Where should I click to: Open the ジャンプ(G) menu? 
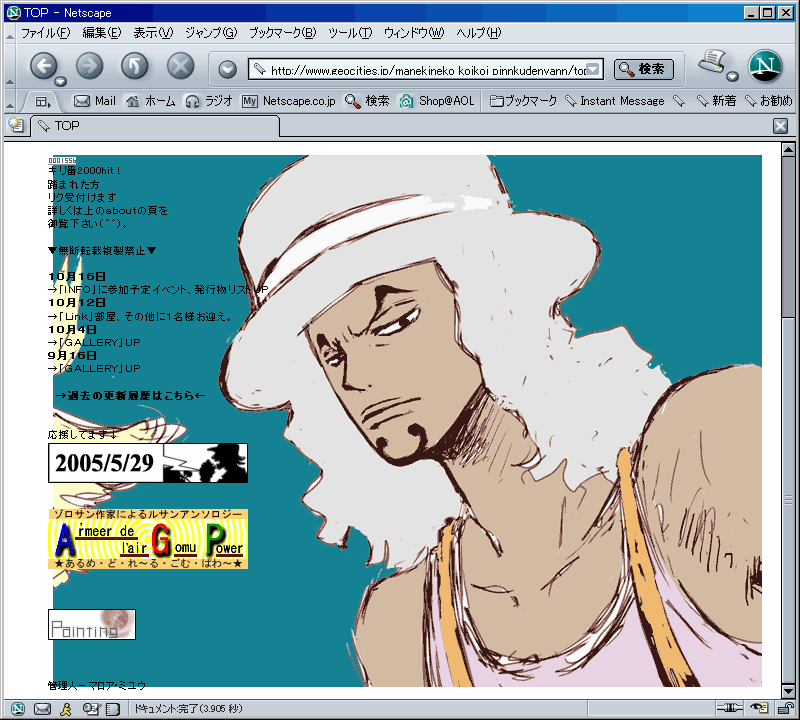(211, 33)
